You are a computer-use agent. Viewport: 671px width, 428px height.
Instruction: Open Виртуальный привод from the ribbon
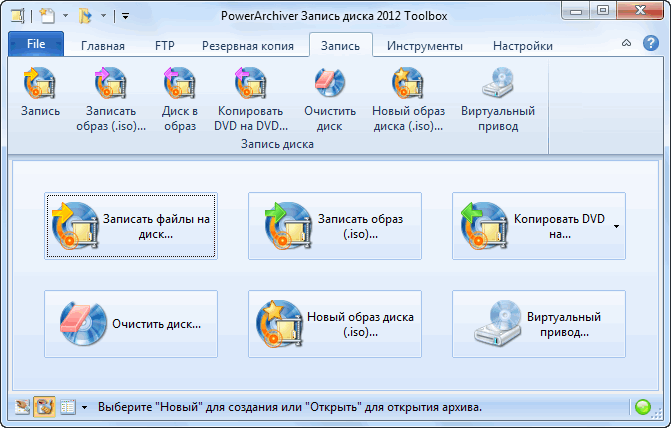(498, 99)
